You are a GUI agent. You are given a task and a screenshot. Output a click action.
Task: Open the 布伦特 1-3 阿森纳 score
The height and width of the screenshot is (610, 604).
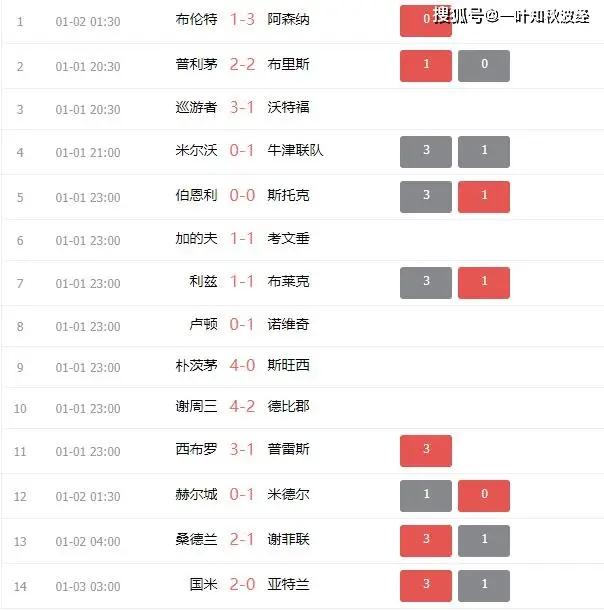(242, 19)
